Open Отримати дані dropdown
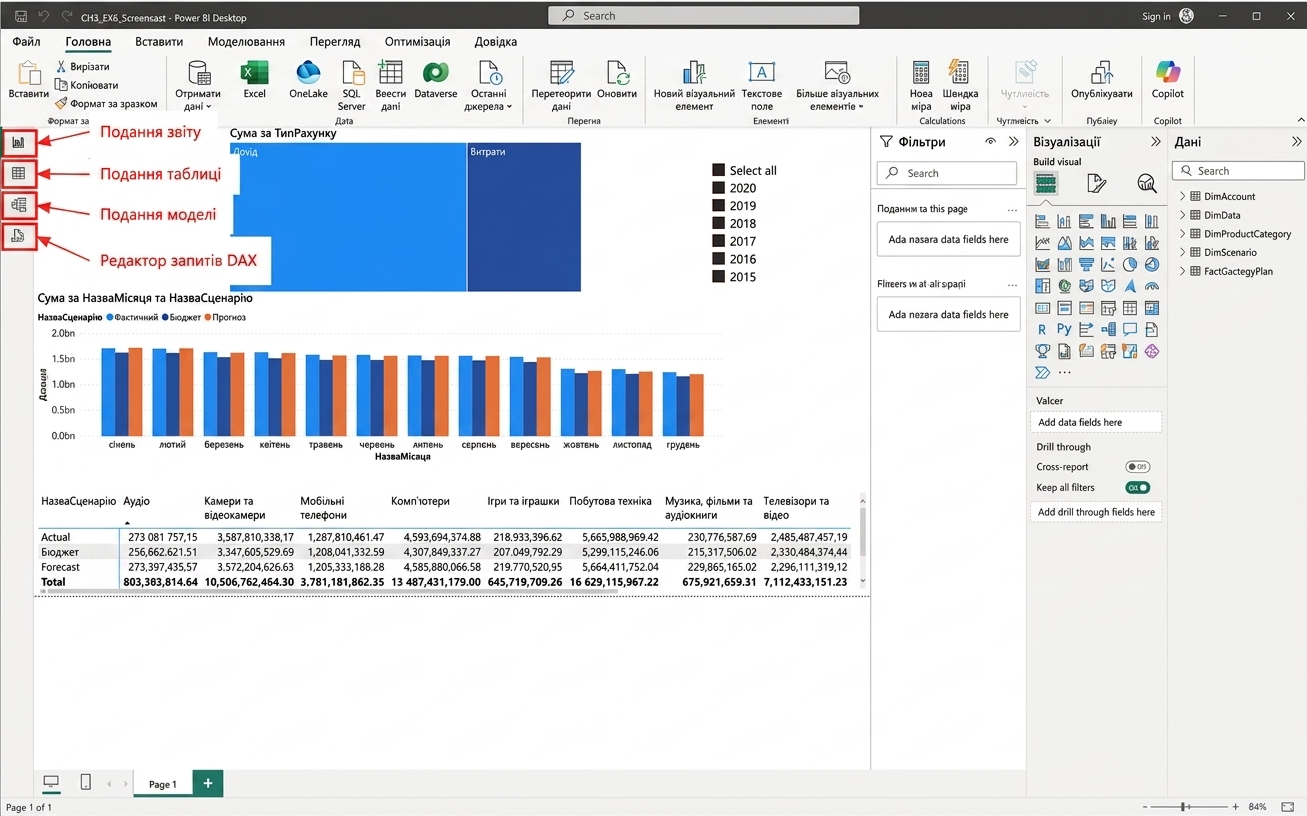This screenshot has height=816, width=1307. pos(198,85)
